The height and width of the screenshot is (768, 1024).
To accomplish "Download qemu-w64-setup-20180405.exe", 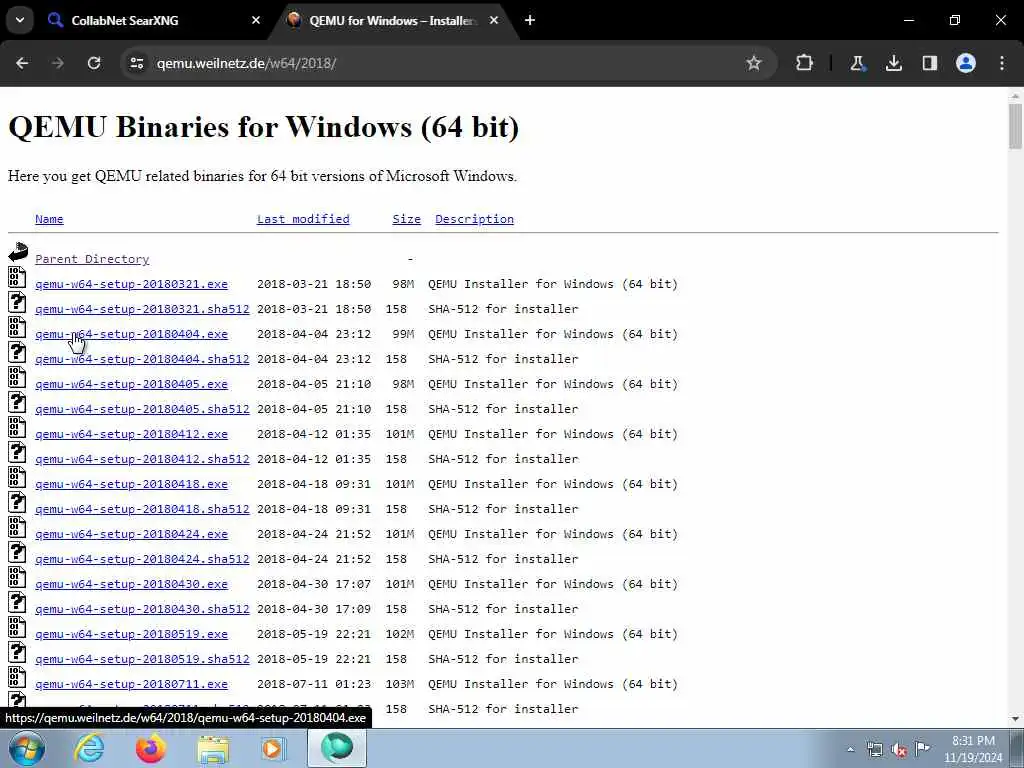I will click(x=131, y=384).
